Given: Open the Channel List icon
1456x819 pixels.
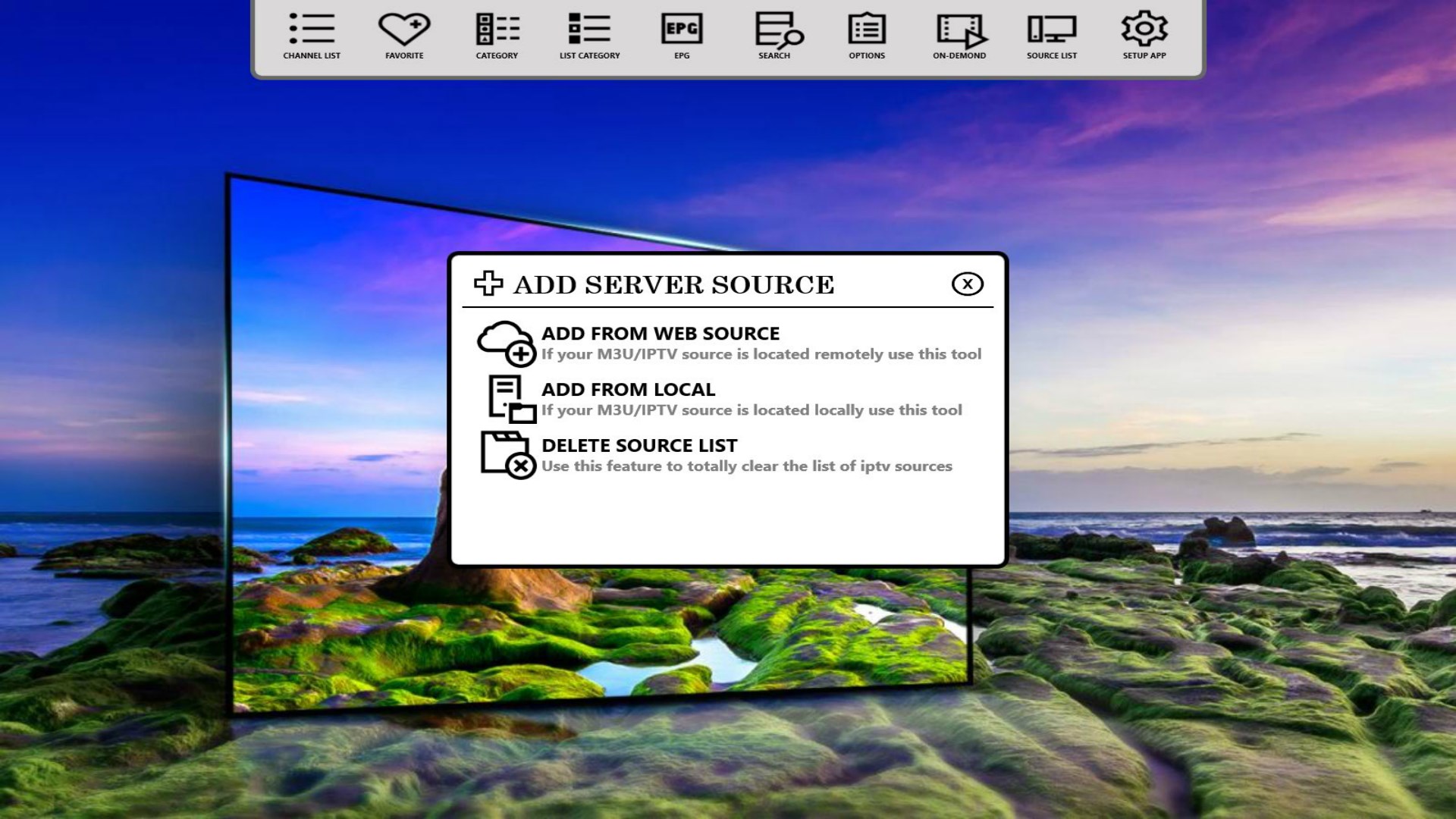Looking at the screenshot, I should 312,30.
